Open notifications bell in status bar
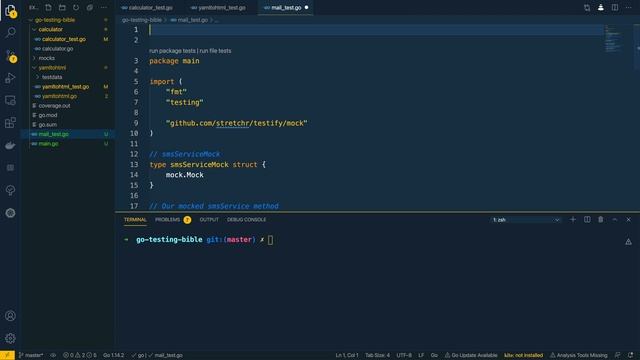The image size is (640, 360). pyautogui.click(x=631, y=355)
